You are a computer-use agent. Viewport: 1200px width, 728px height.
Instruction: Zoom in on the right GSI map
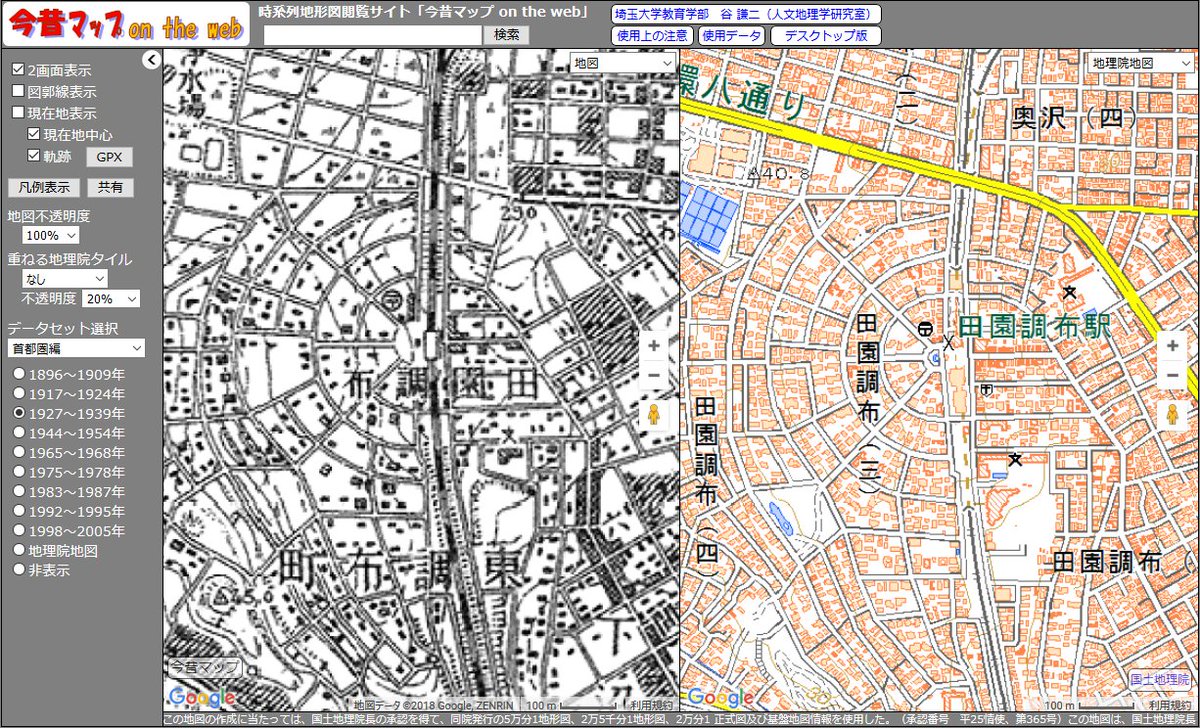point(1171,346)
